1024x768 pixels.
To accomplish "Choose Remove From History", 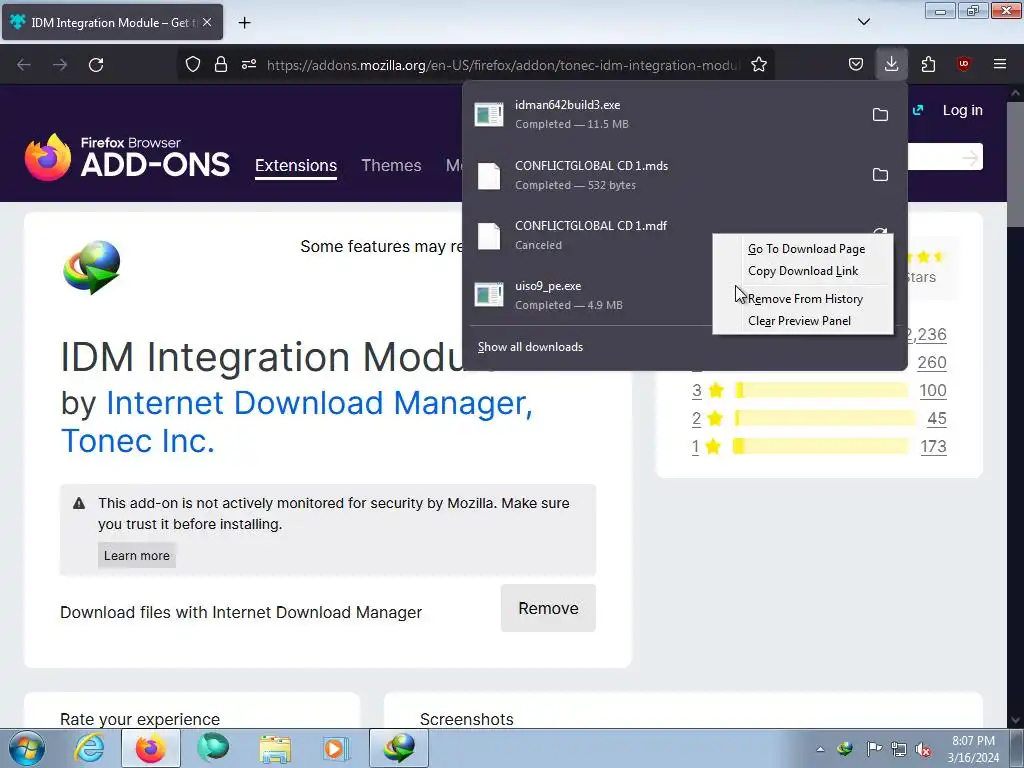I will click(805, 299).
